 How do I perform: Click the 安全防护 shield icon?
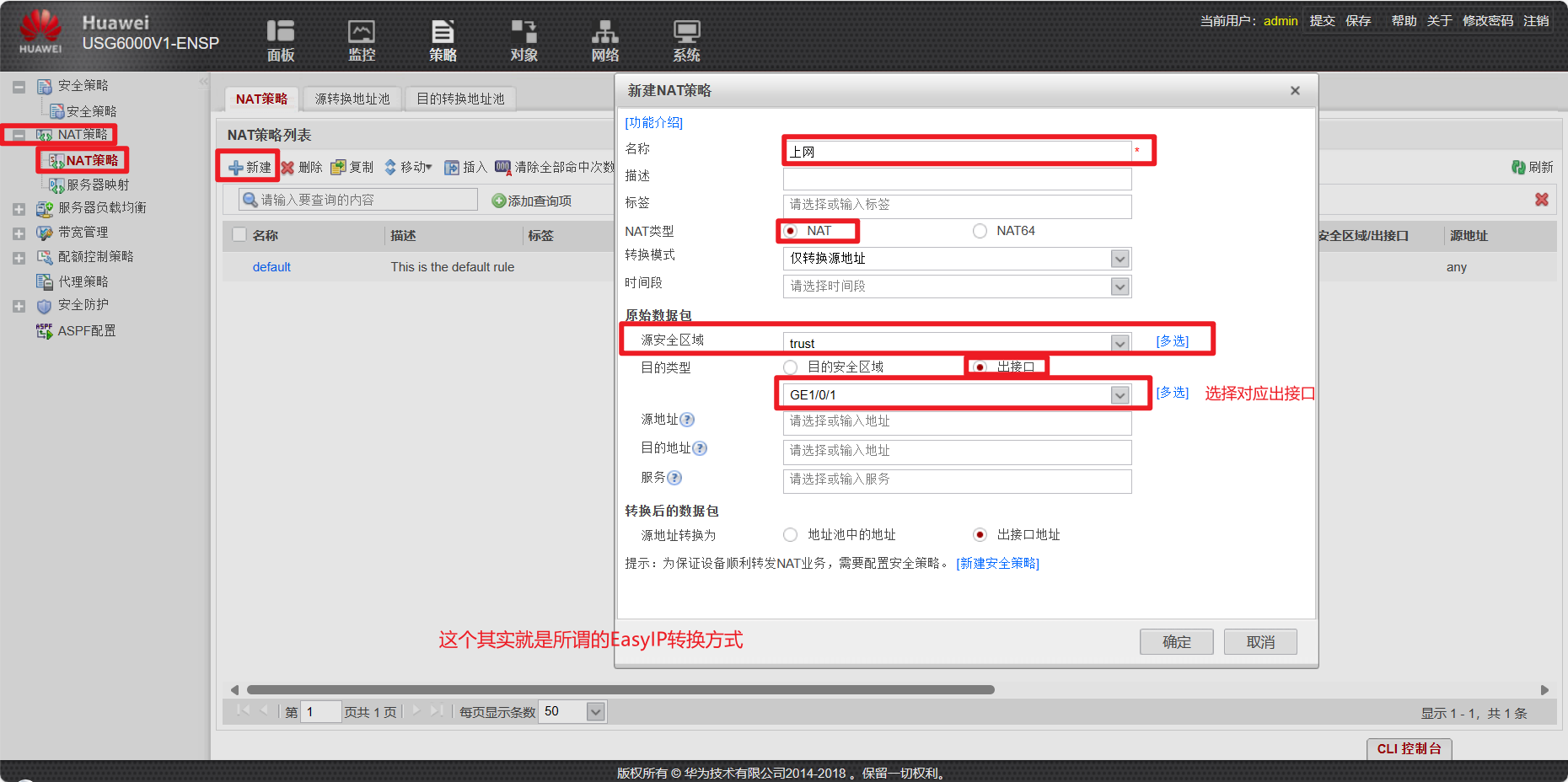pos(45,306)
